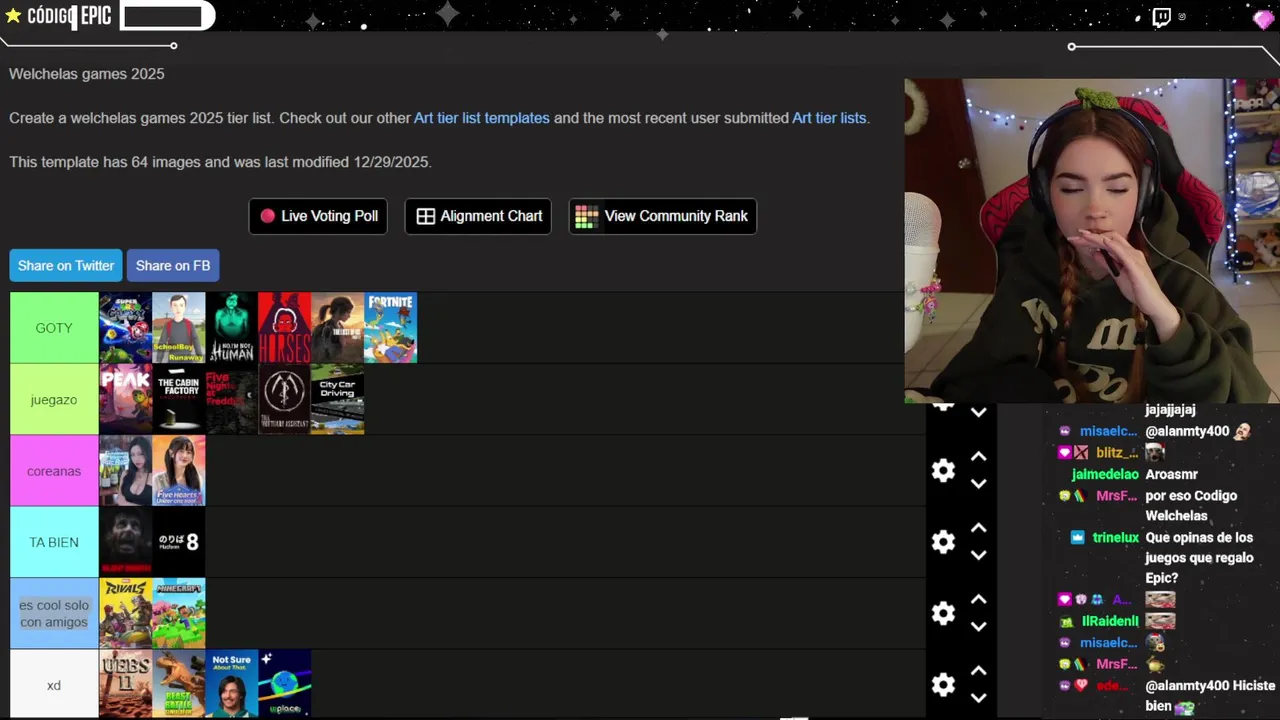Select the TA BIEN tier label

pyautogui.click(x=54, y=542)
